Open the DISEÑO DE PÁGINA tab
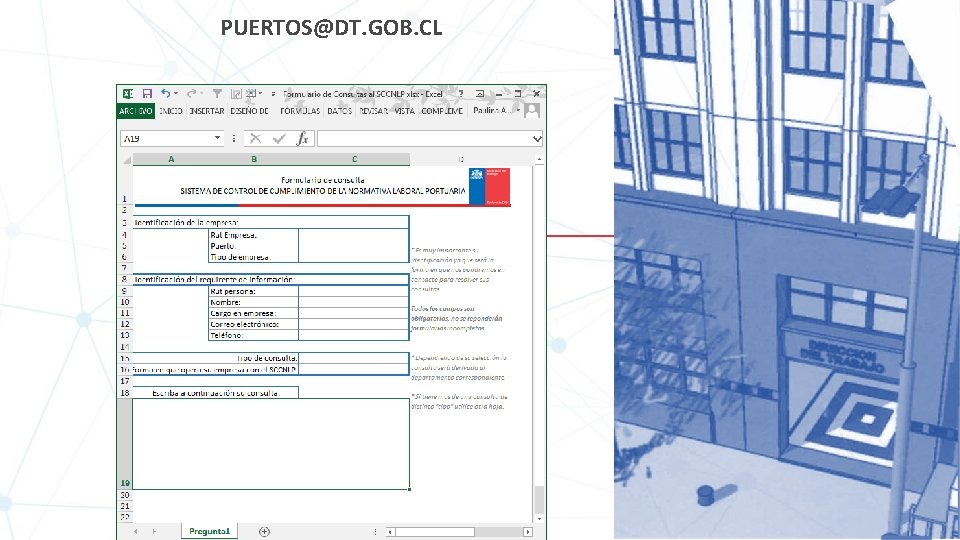 coord(249,111)
